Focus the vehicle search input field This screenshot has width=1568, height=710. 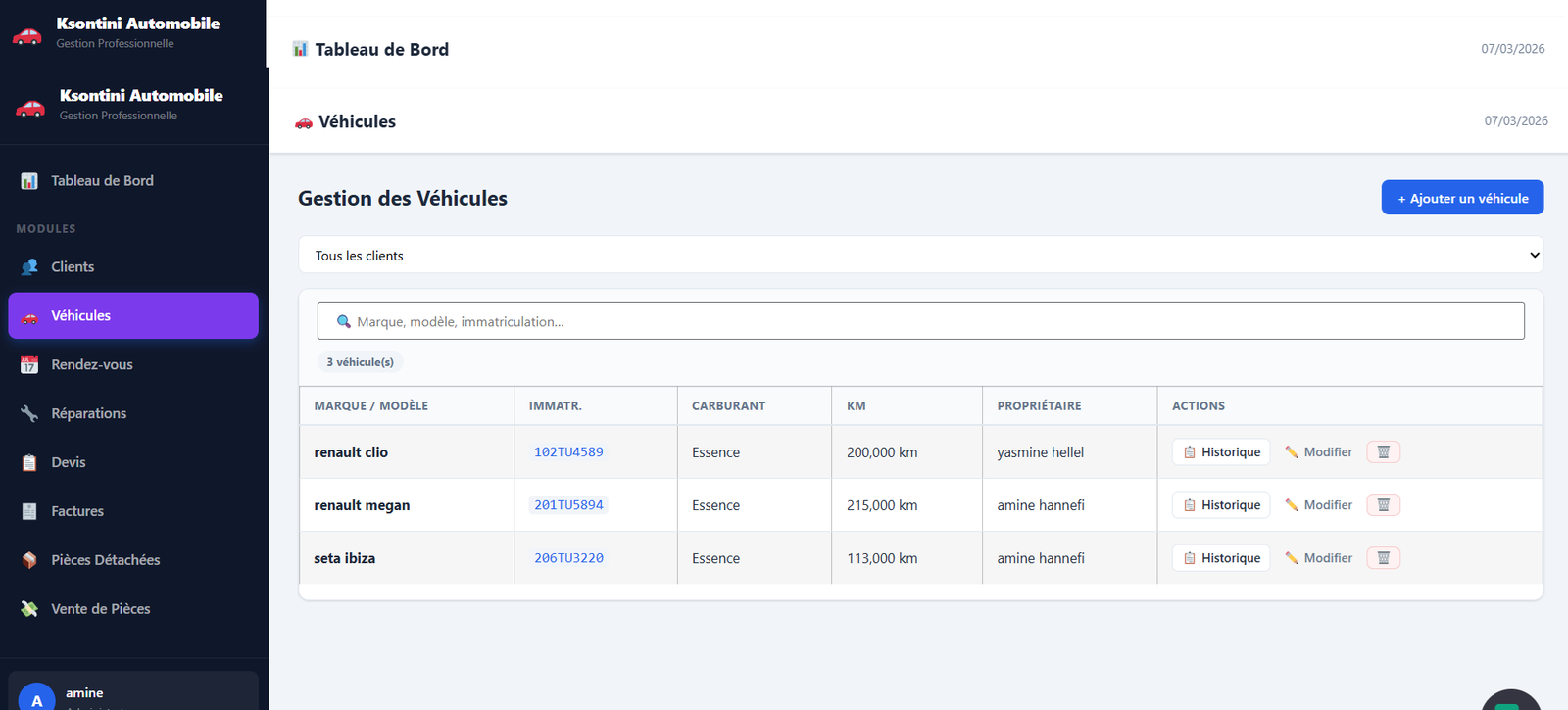(x=931, y=321)
